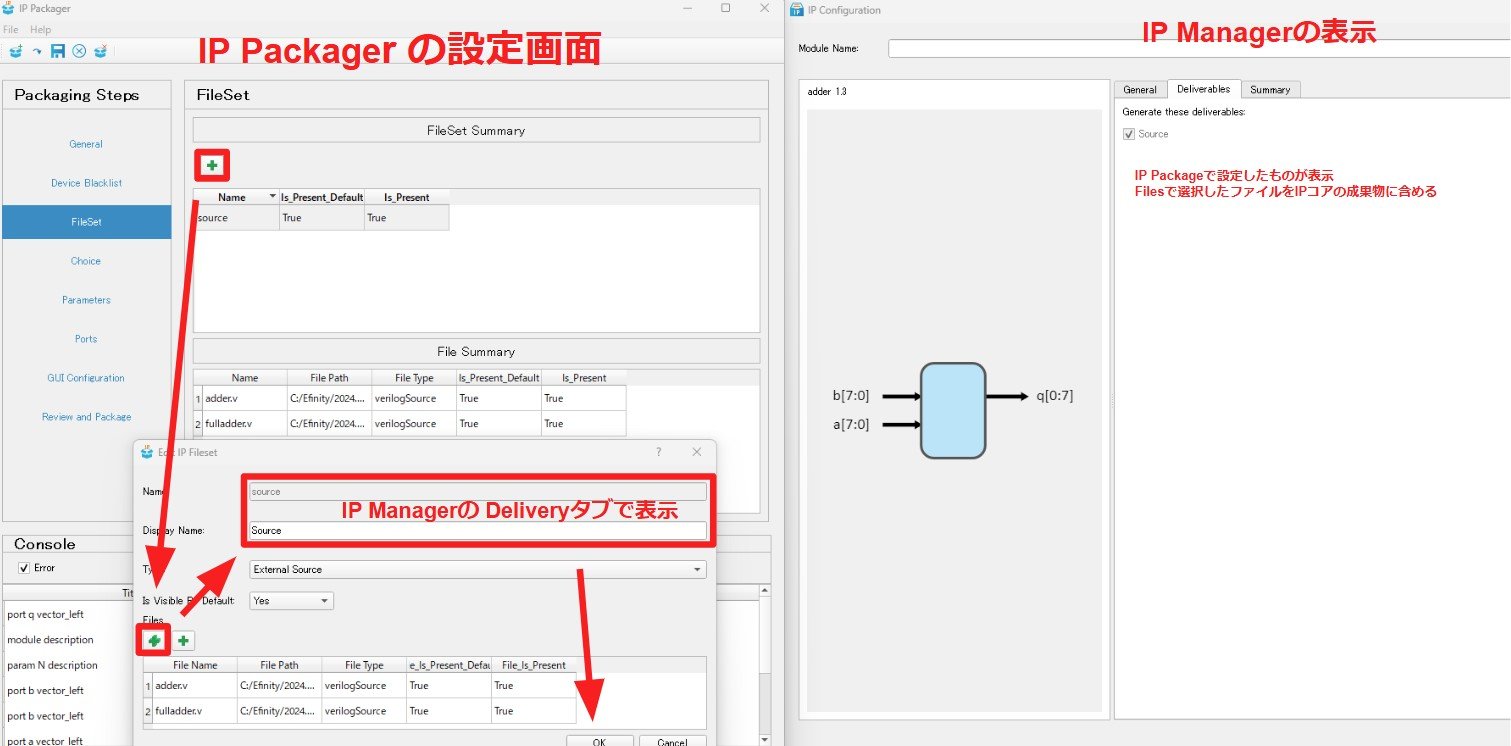Screen dimensions: 1511x746
Task: Select fulladder.v row in Edit IP Fileset dialog
Action: 360,711
